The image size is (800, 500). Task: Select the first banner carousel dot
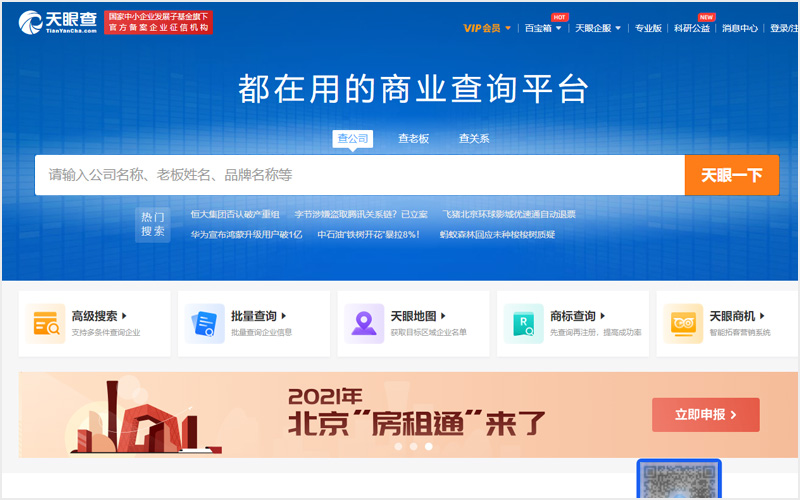[x=398, y=446]
